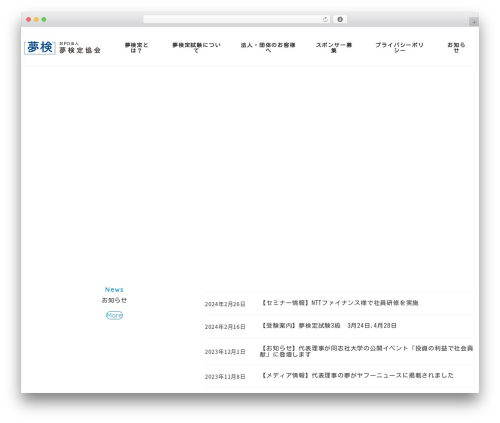Open the プライバシーポリシー menu item
The width and height of the screenshot is (500, 423).
(399, 48)
